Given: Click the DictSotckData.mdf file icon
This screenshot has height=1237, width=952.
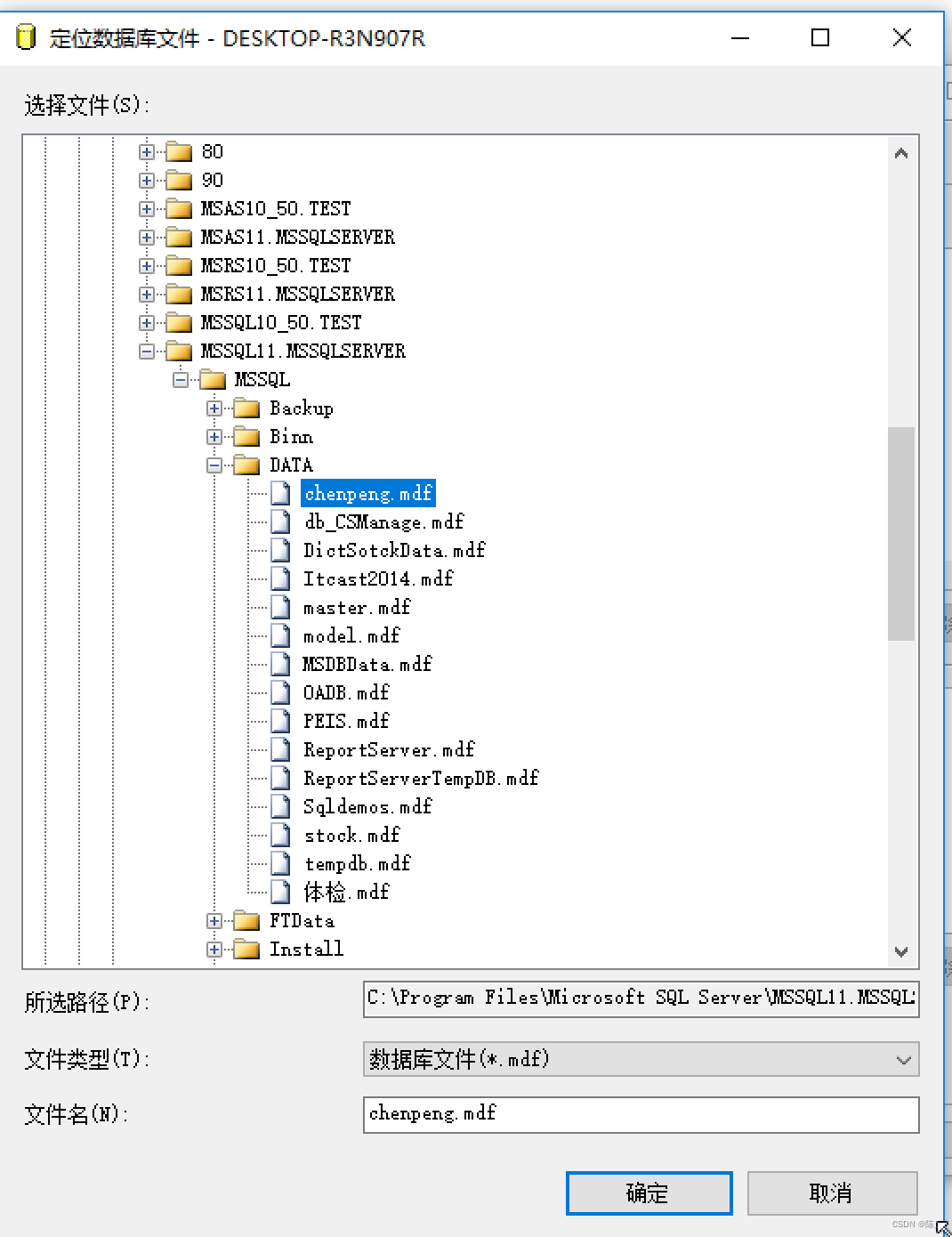Looking at the screenshot, I should (x=280, y=550).
